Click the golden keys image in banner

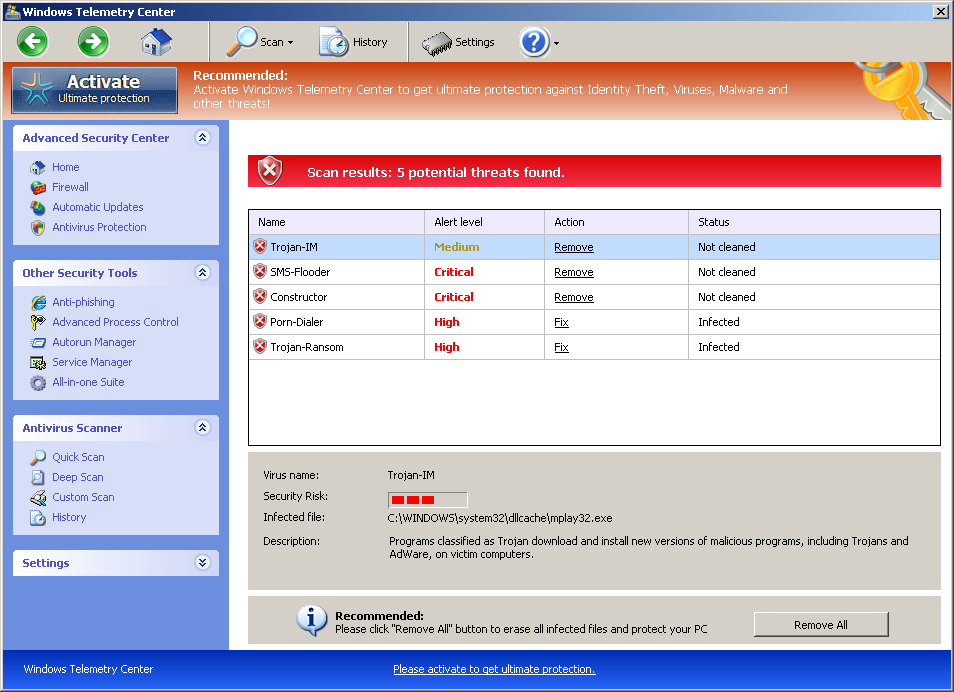(905, 90)
